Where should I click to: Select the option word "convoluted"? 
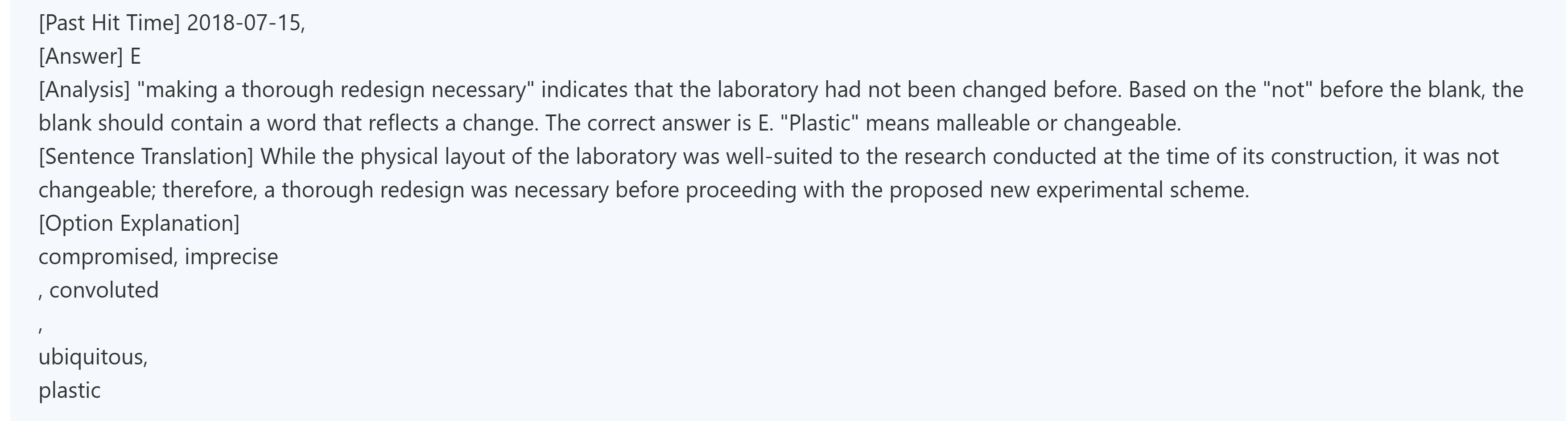tap(103, 290)
